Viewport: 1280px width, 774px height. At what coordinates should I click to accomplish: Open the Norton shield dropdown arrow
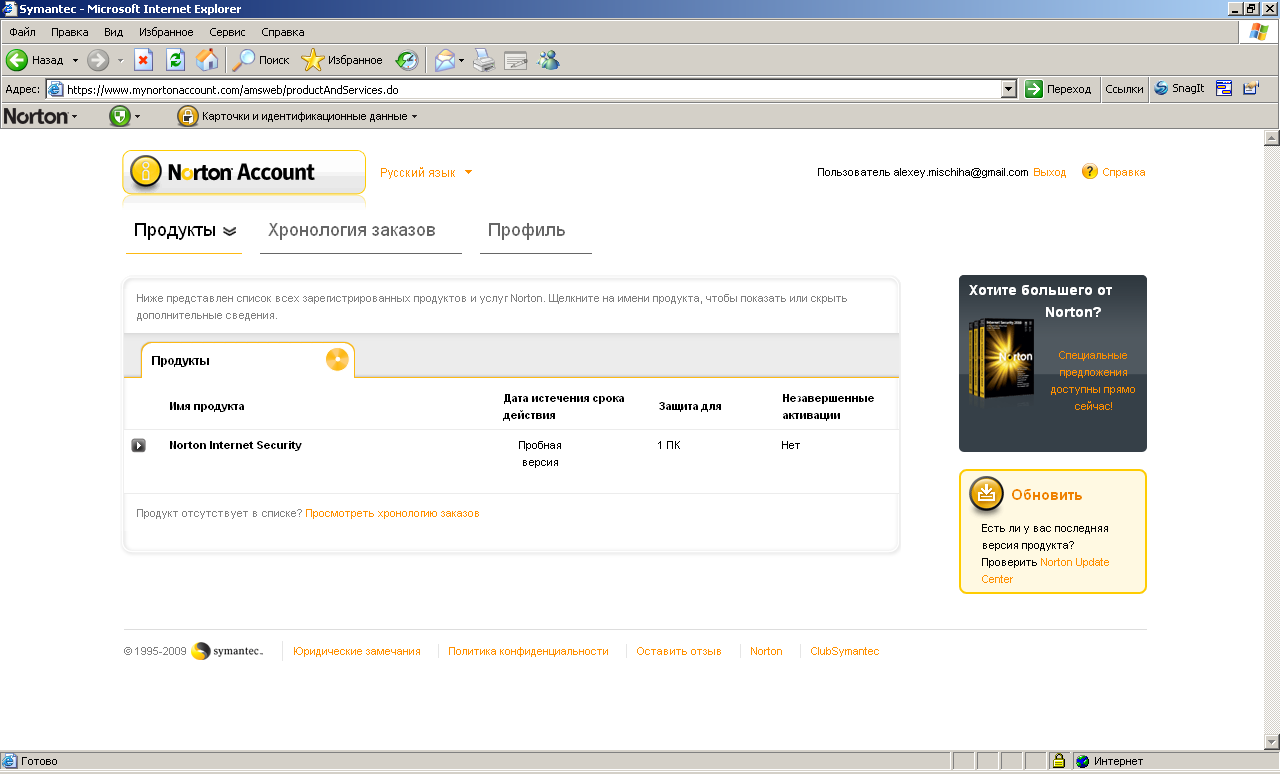point(137,117)
